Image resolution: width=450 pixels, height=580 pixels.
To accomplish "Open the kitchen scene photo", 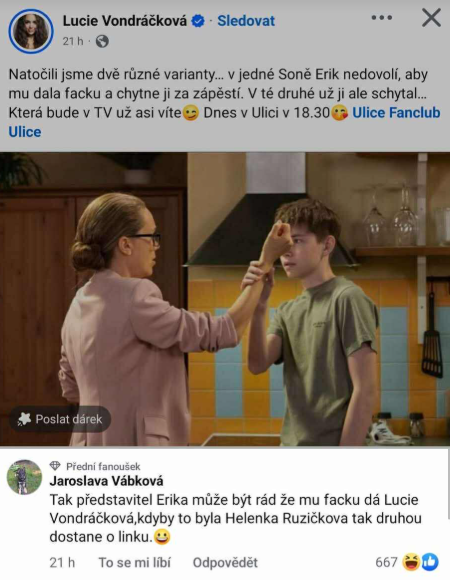I will tap(225, 299).
